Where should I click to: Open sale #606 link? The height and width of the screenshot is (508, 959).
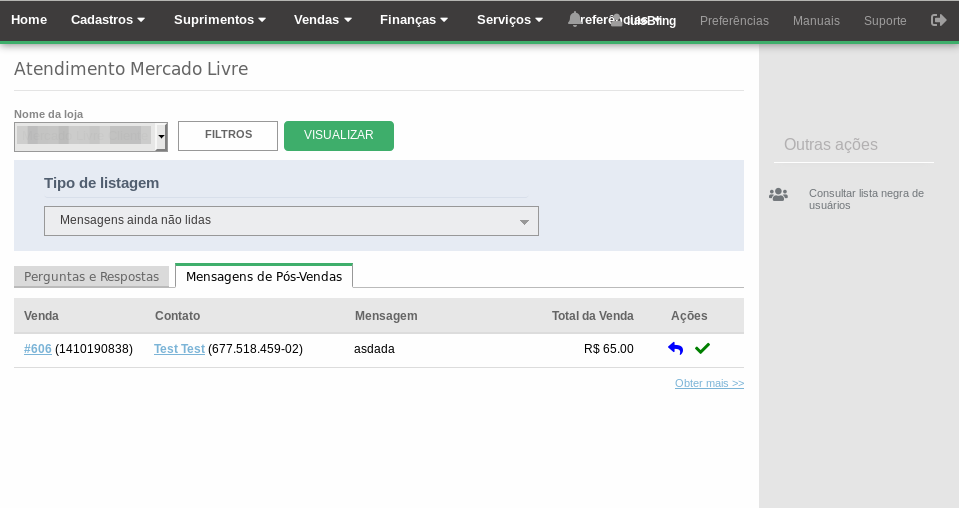point(37,348)
